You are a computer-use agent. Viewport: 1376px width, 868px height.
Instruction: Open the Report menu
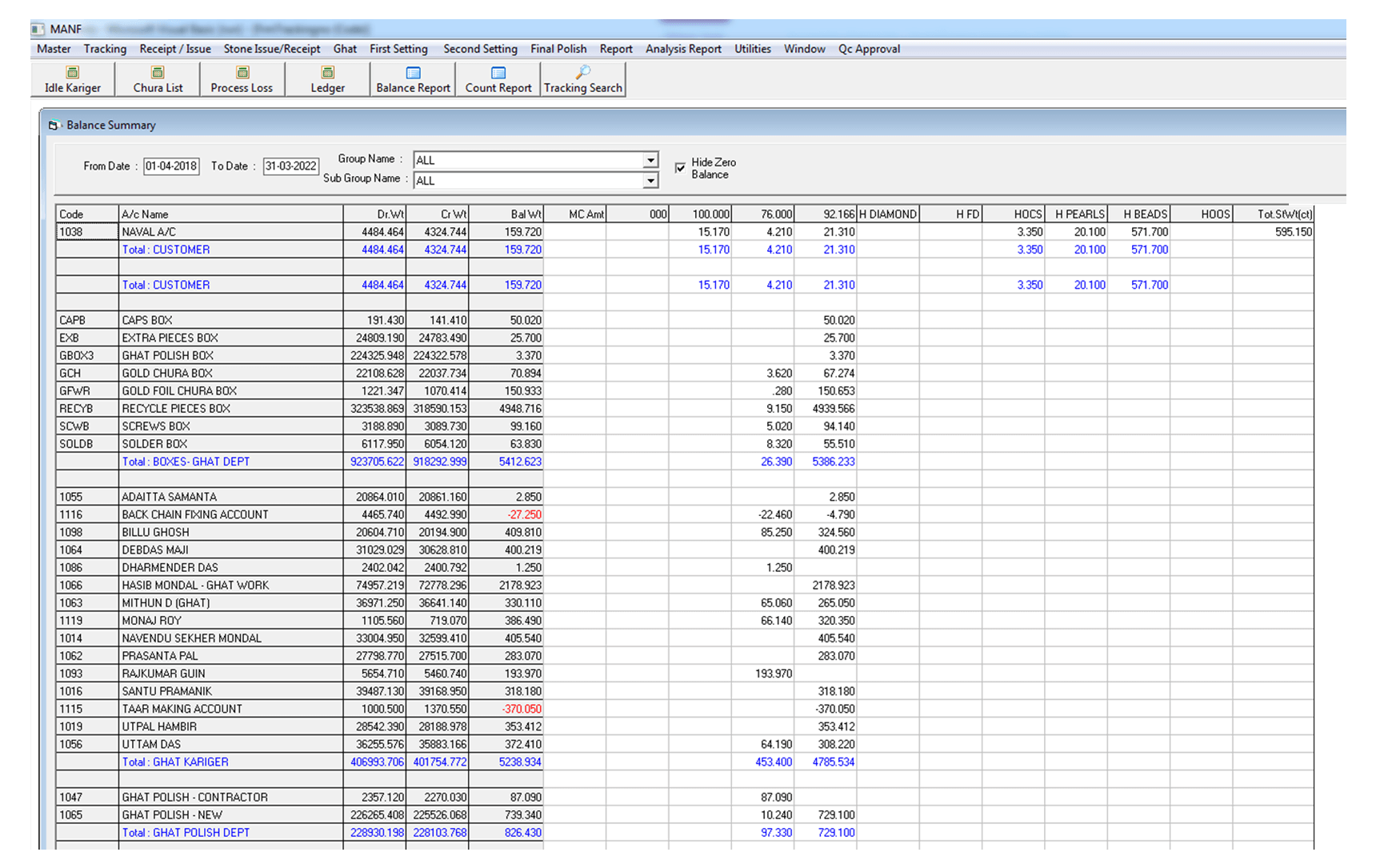(616, 49)
